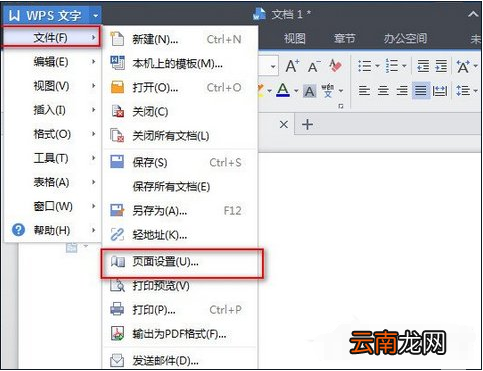
Task: Switch to the 办公空间 ribbon tab
Action: tap(405, 39)
